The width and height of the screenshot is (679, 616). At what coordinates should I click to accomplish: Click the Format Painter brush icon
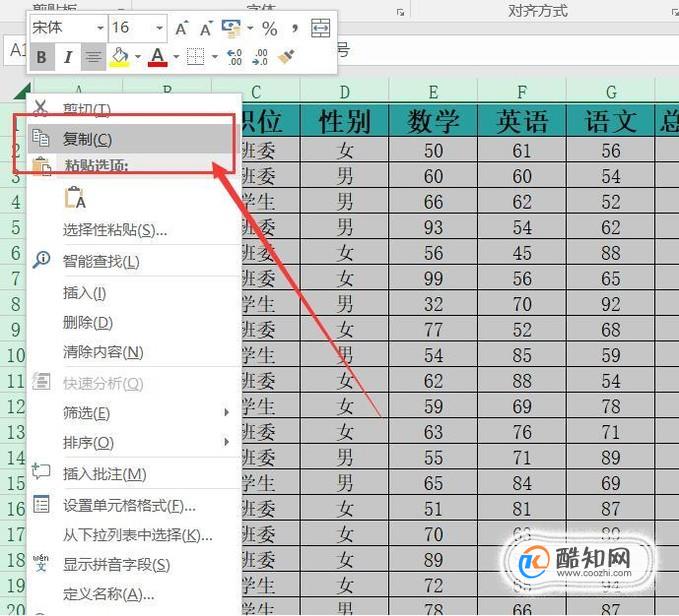tap(286, 57)
